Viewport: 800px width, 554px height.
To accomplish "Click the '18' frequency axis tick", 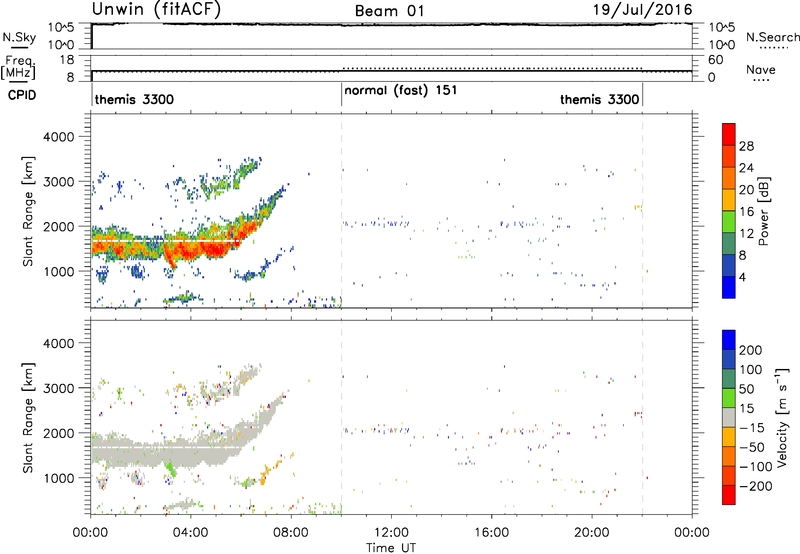I will point(67,60).
